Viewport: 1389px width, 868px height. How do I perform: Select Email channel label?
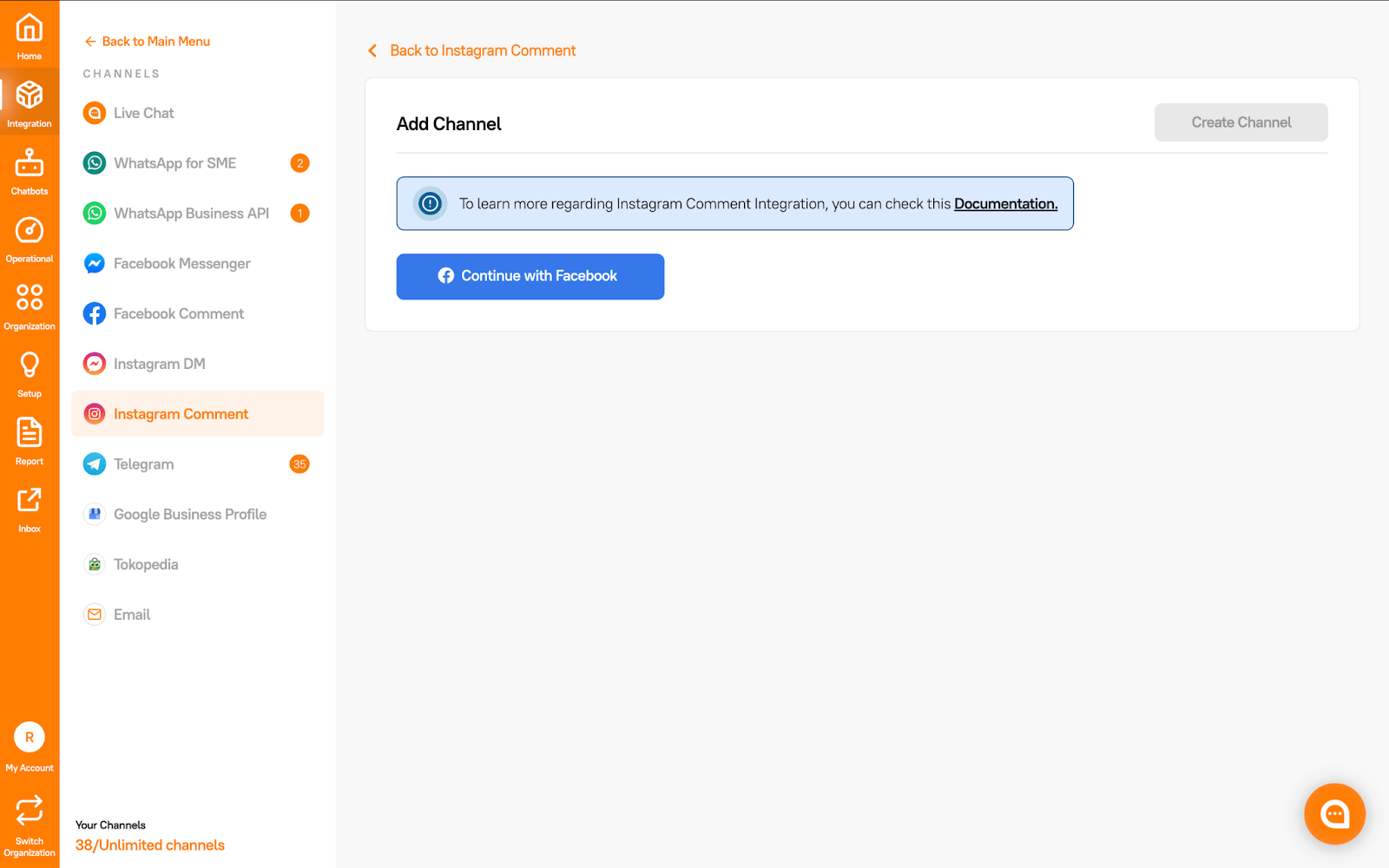coord(132,615)
